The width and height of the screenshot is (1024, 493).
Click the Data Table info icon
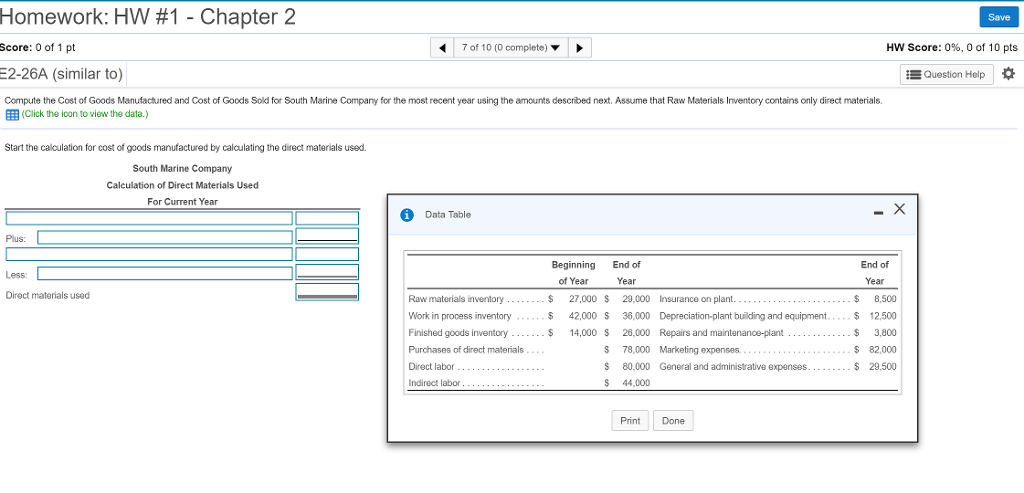coord(407,215)
